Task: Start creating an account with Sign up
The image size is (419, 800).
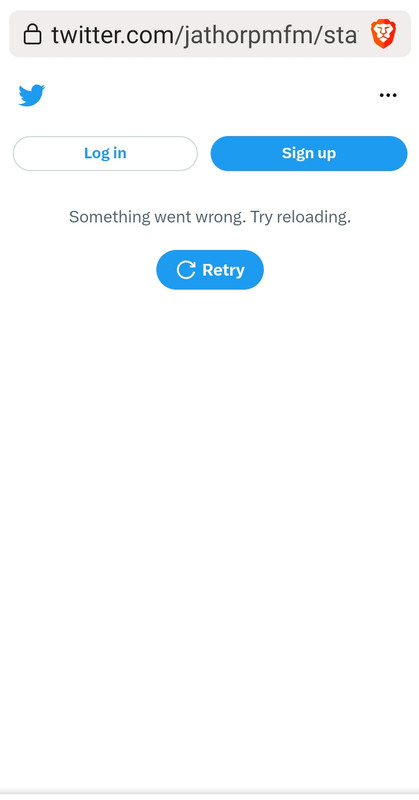Action: (309, 154)
